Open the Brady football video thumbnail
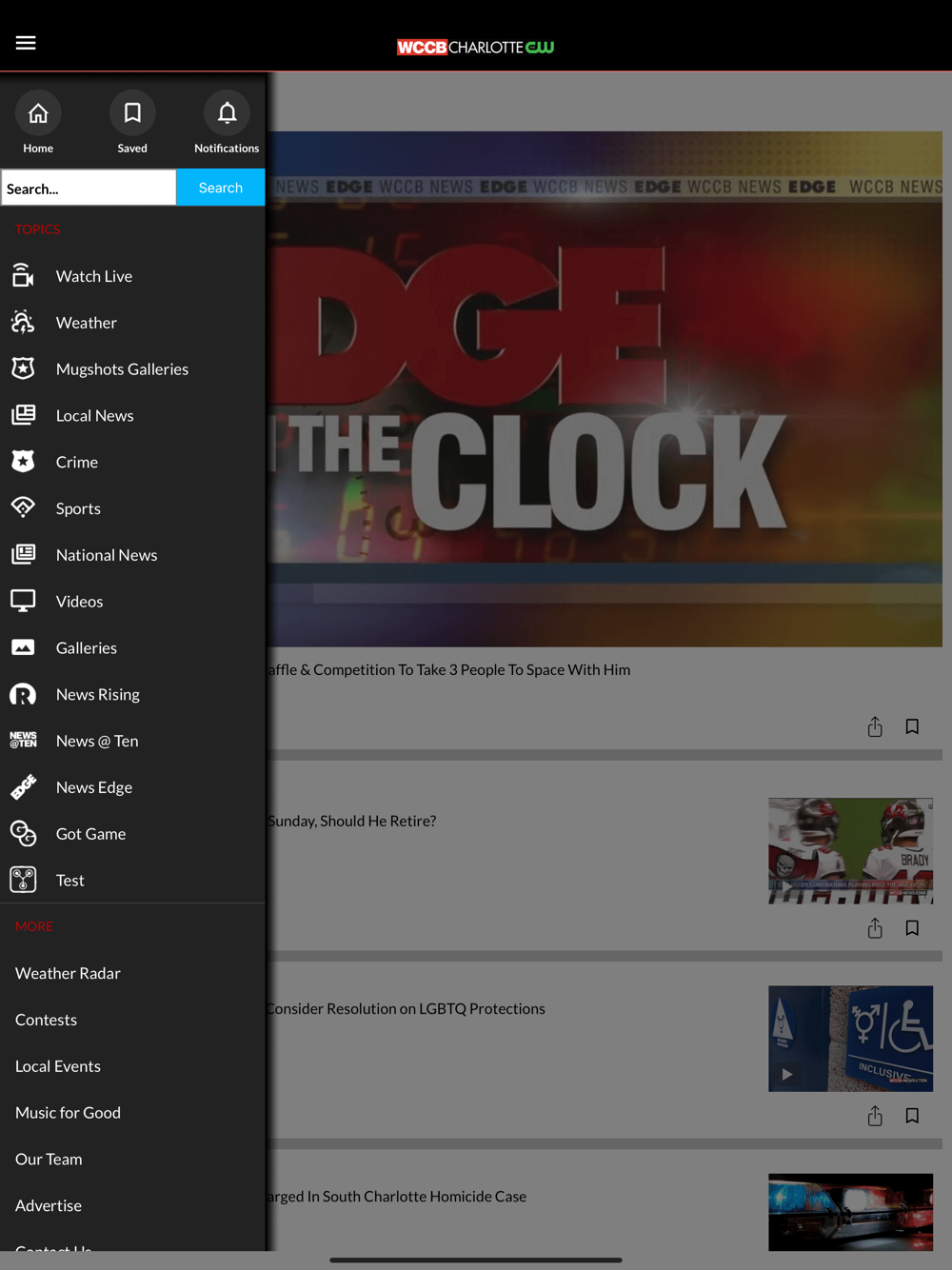 (850, 850)
